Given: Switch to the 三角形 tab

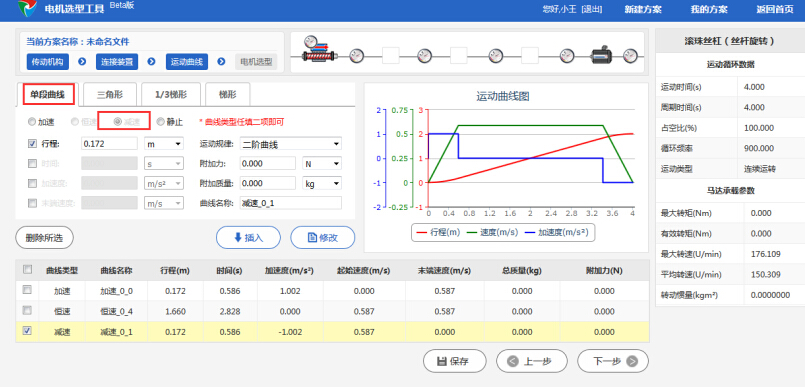Looking at the screenshot, I should (110, 94).
